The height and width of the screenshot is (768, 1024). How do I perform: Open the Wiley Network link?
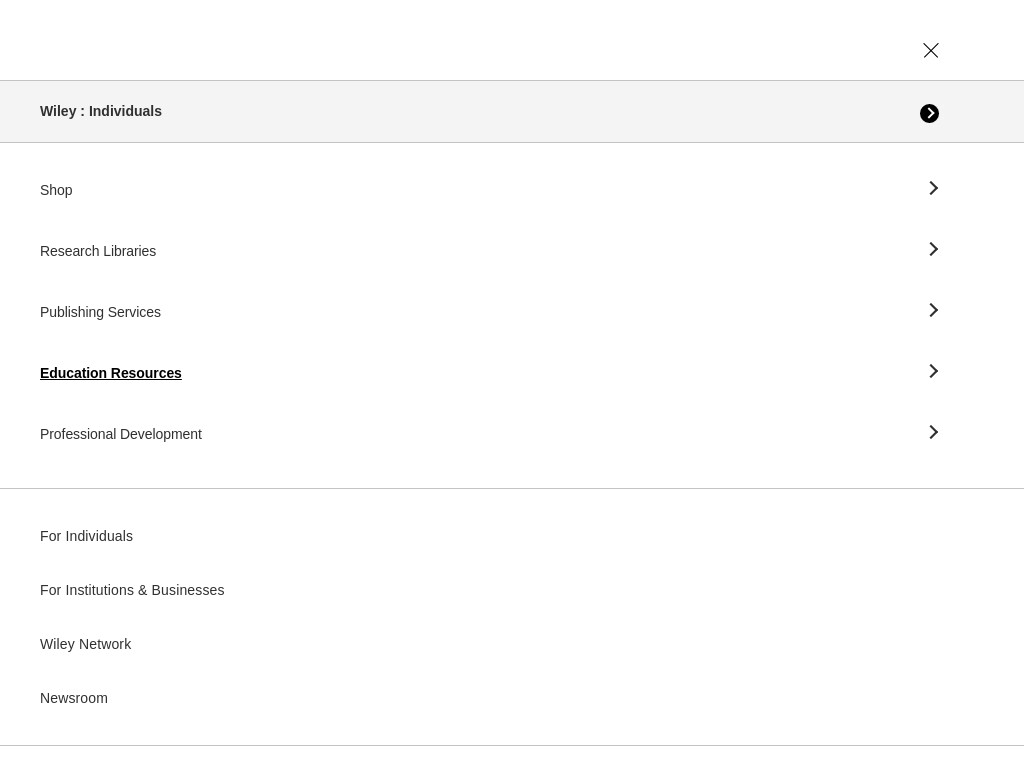pyautogui.click(x=86, y=644)
